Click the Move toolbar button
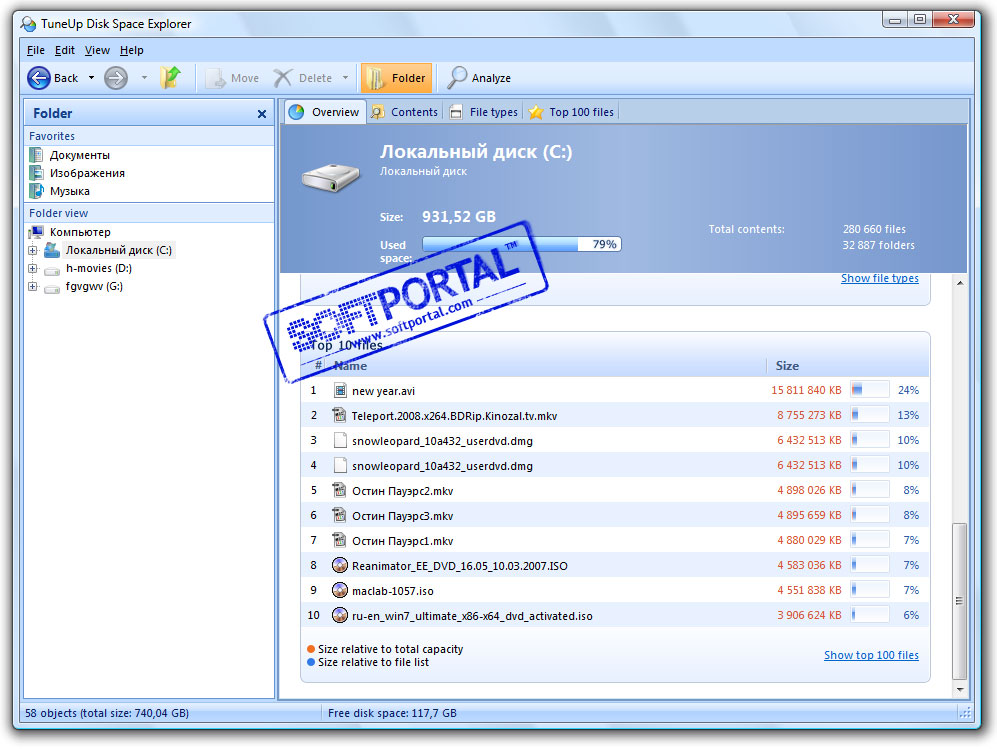Screen dimensions: 997x749 tap(232, 78)
